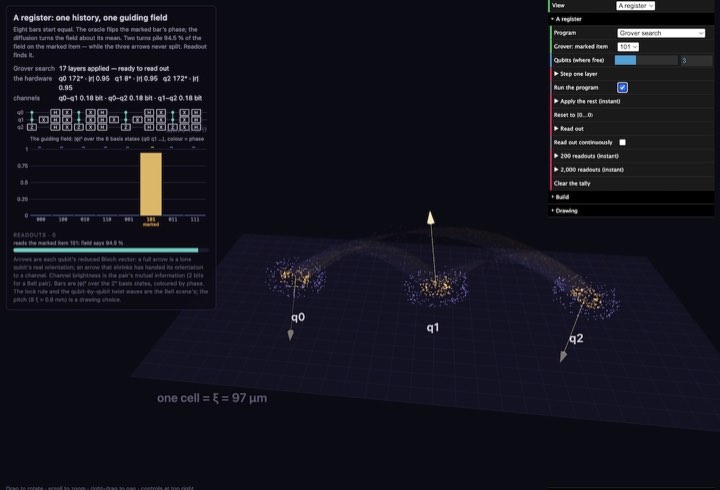
Task: Open the View dropdown showing A register
Action: 635,6
